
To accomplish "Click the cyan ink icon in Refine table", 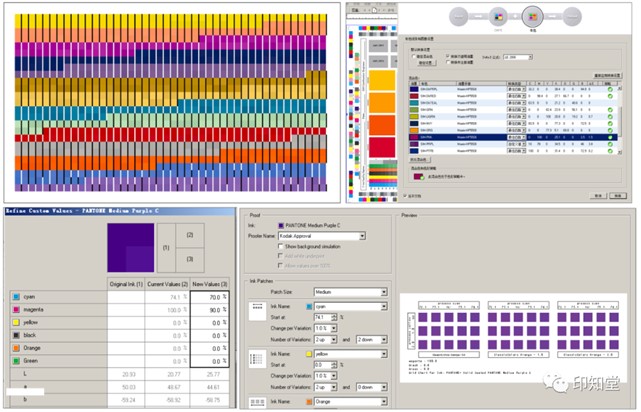I will [14, 297].
